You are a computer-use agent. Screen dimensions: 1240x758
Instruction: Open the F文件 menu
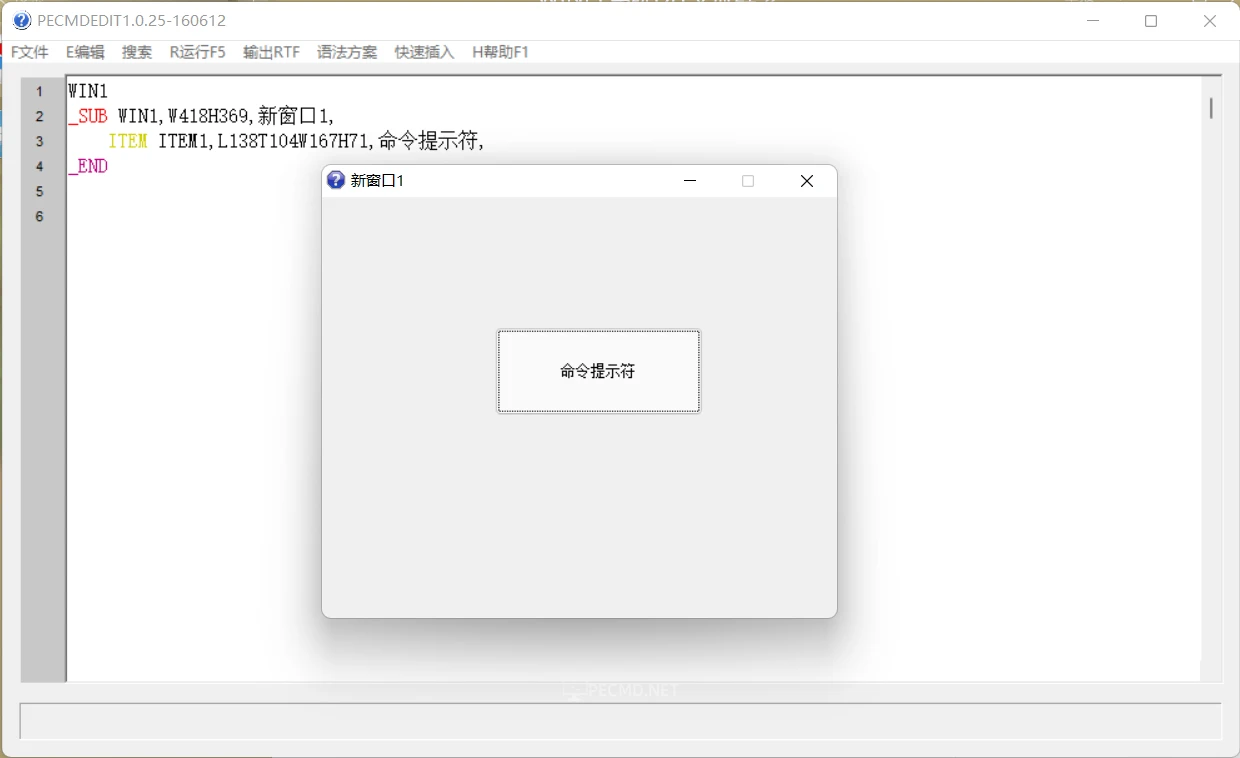point(30,52)
